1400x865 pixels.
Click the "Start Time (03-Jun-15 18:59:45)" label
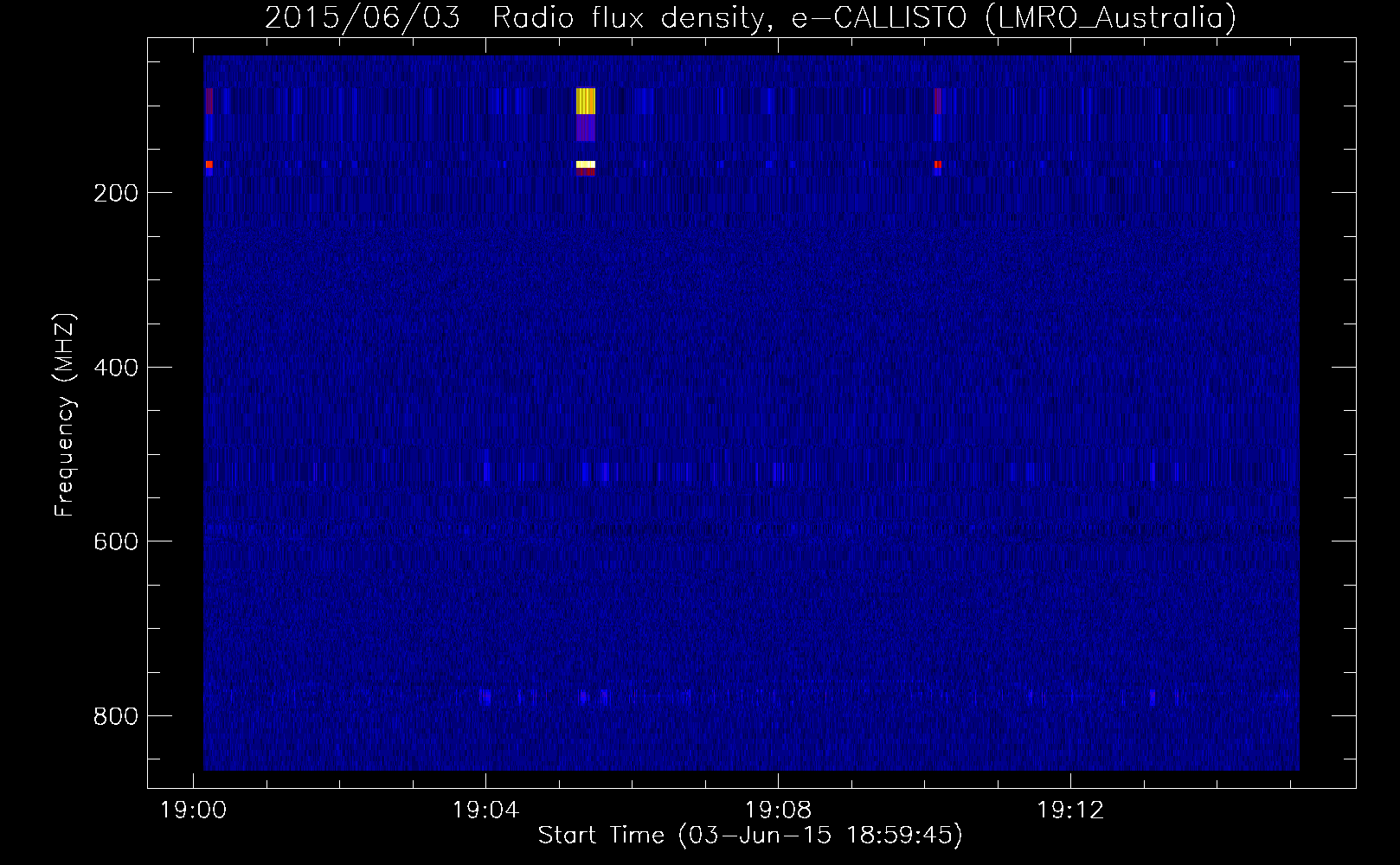[x=750, y=836]
